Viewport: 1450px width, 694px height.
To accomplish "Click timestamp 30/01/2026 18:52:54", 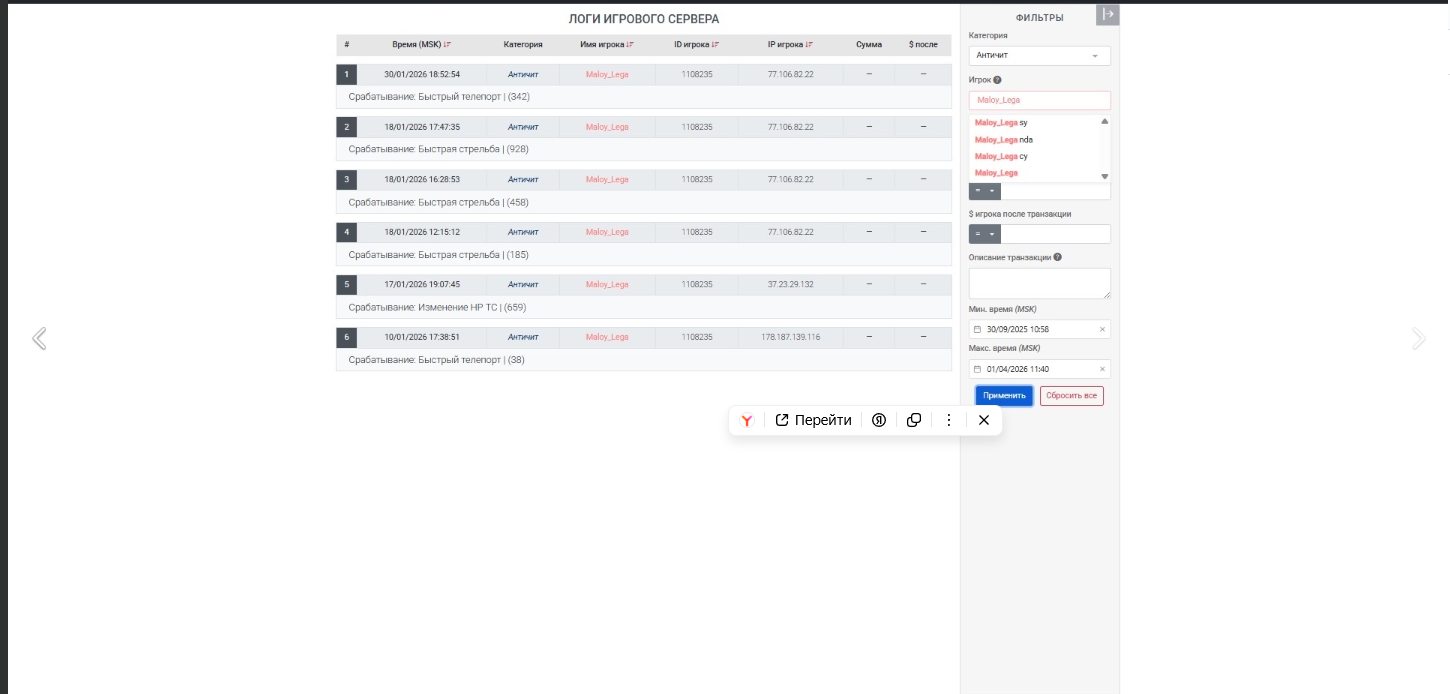I will coord(422,75).
